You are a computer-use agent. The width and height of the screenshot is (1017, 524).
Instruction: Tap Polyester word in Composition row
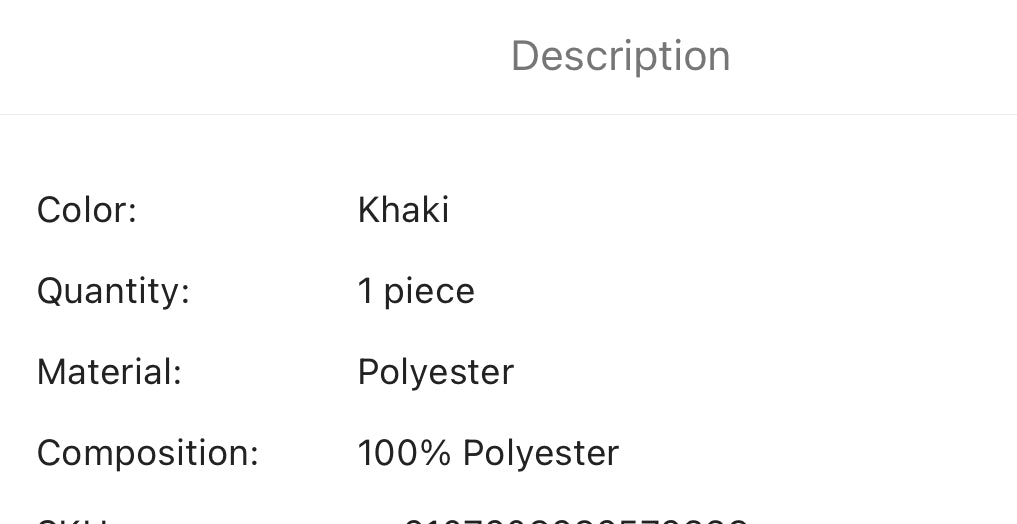[541, 454]
